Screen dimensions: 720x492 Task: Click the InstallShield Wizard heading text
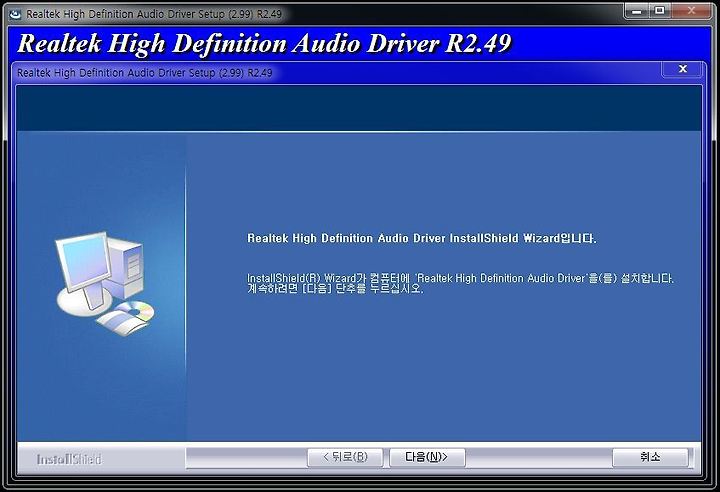[422, 238]
